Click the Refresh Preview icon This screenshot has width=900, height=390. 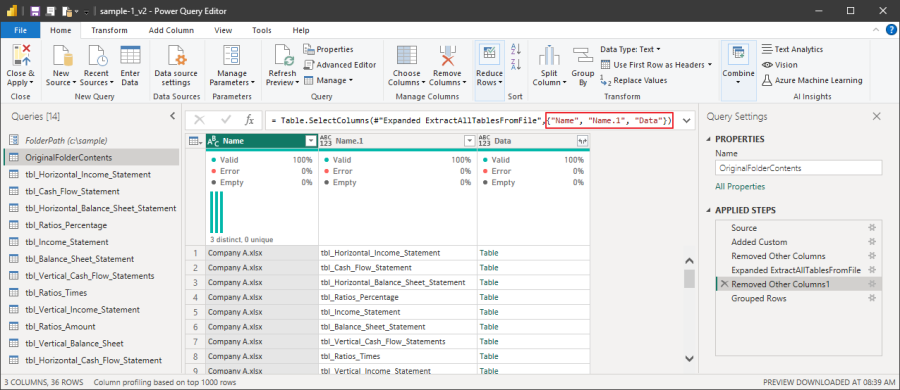pos(283,56)
